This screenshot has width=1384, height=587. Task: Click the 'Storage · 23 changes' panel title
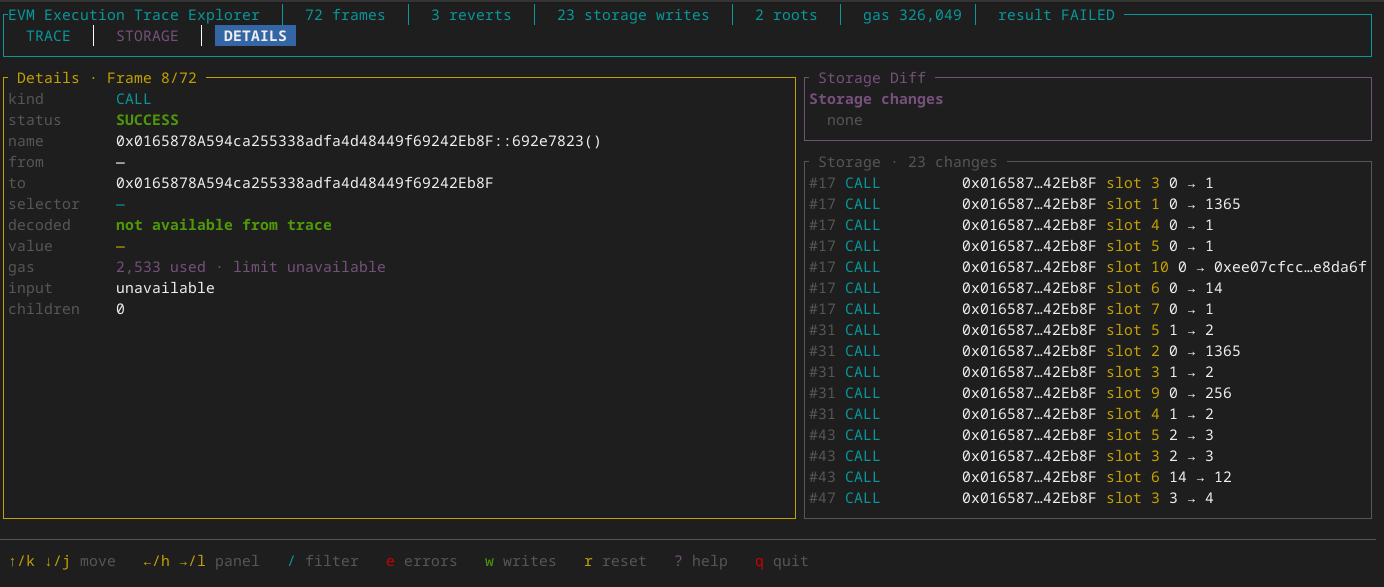pyautogui.click(x=908, y=162)
